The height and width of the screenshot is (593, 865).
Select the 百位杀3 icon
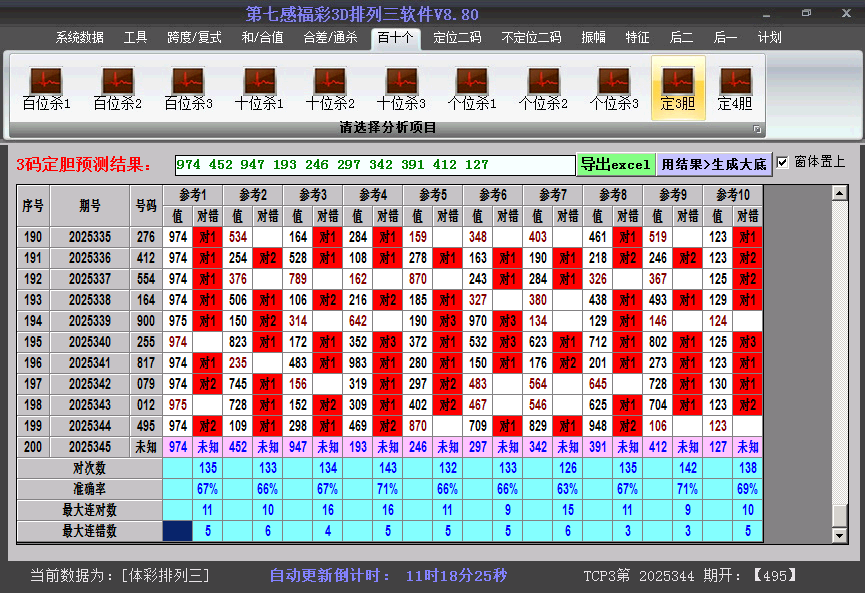click(x=188, y=88)
